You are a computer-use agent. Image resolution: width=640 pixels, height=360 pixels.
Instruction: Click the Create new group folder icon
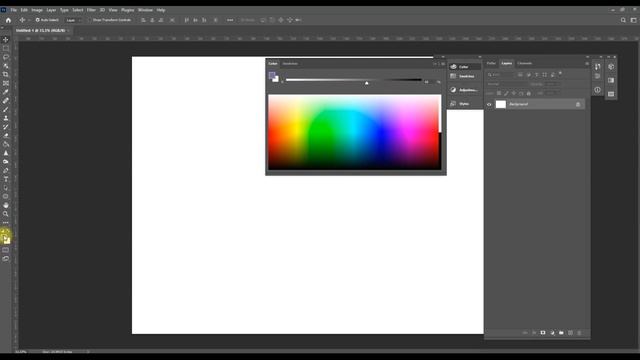tap(561, 333)
